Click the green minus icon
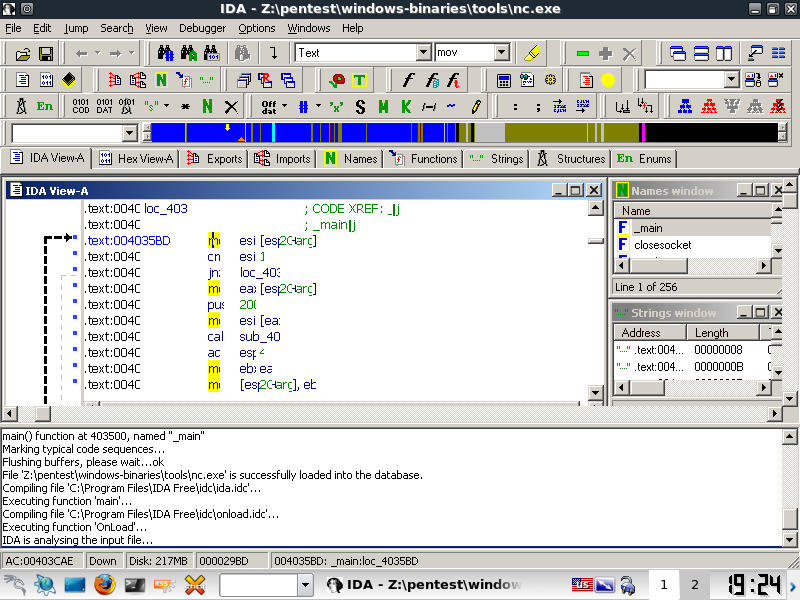800x600 pixels. (583, 53)
